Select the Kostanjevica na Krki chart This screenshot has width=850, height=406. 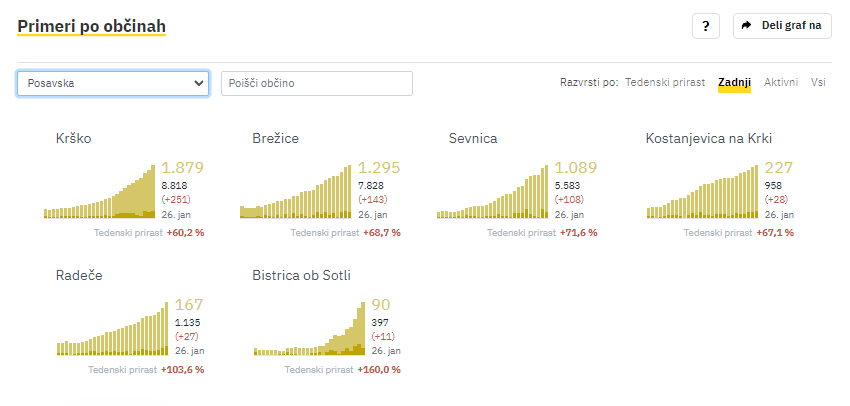click(x=702, y=191)
